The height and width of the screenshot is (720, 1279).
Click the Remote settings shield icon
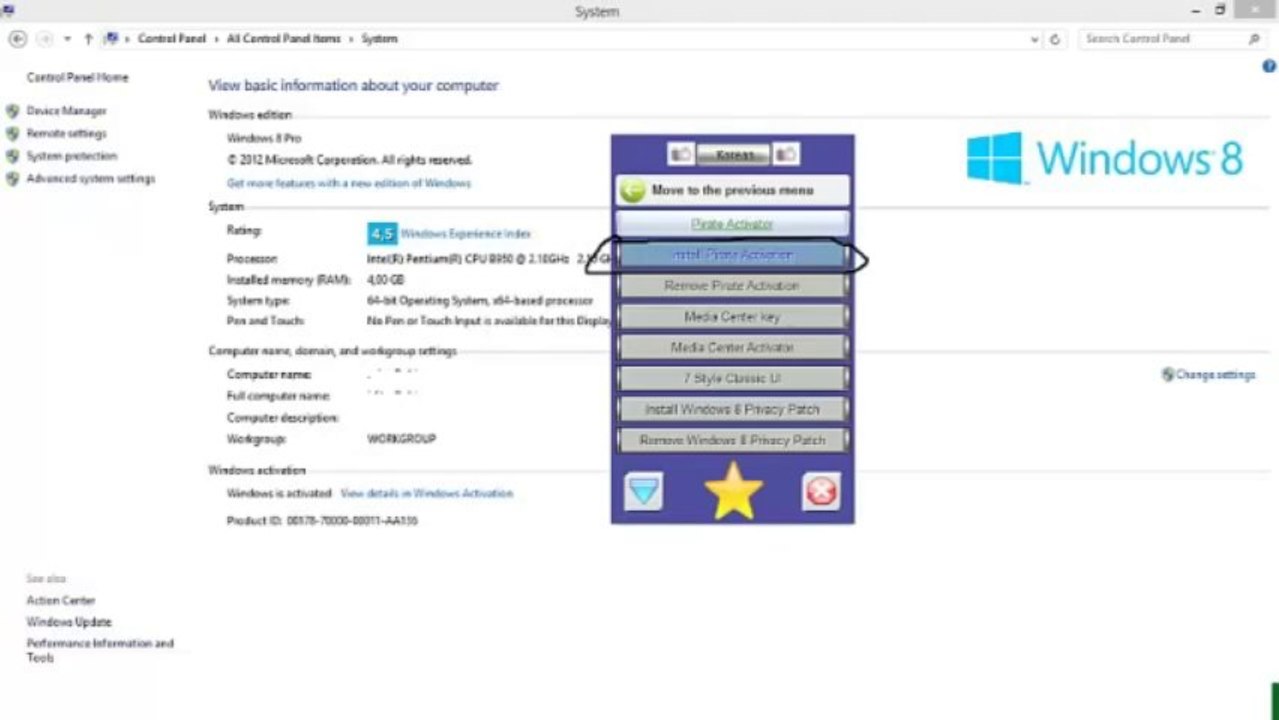click(x=12, y=133)
